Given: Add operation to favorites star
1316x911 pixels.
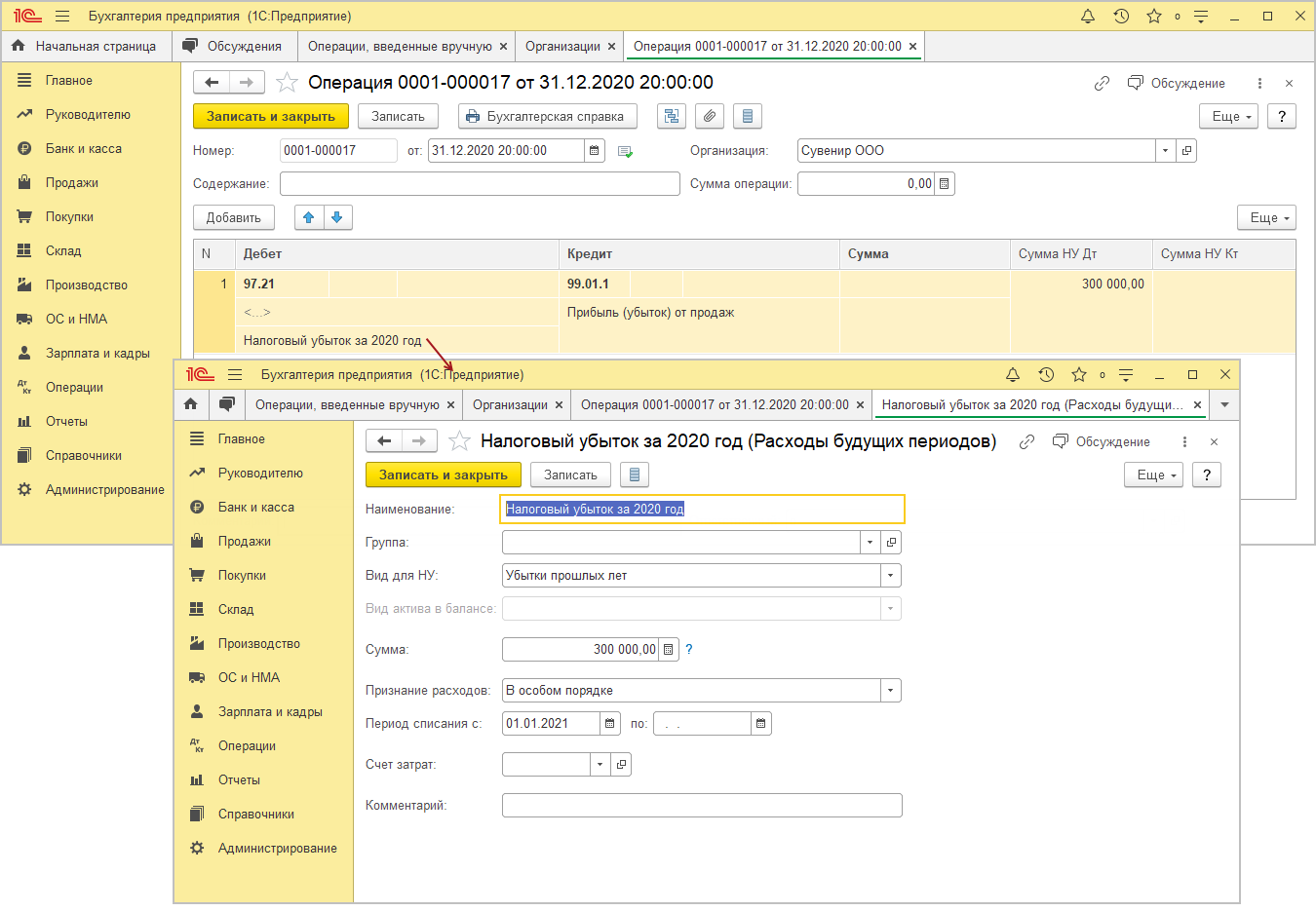Looking at the screenshot, I should point(287,83).
